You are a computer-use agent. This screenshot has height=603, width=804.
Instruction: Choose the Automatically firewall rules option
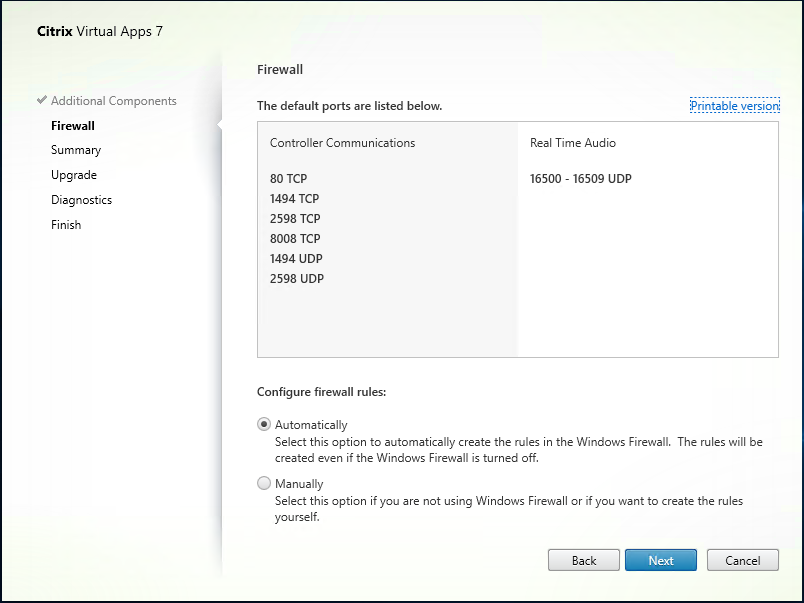[265, 425]
